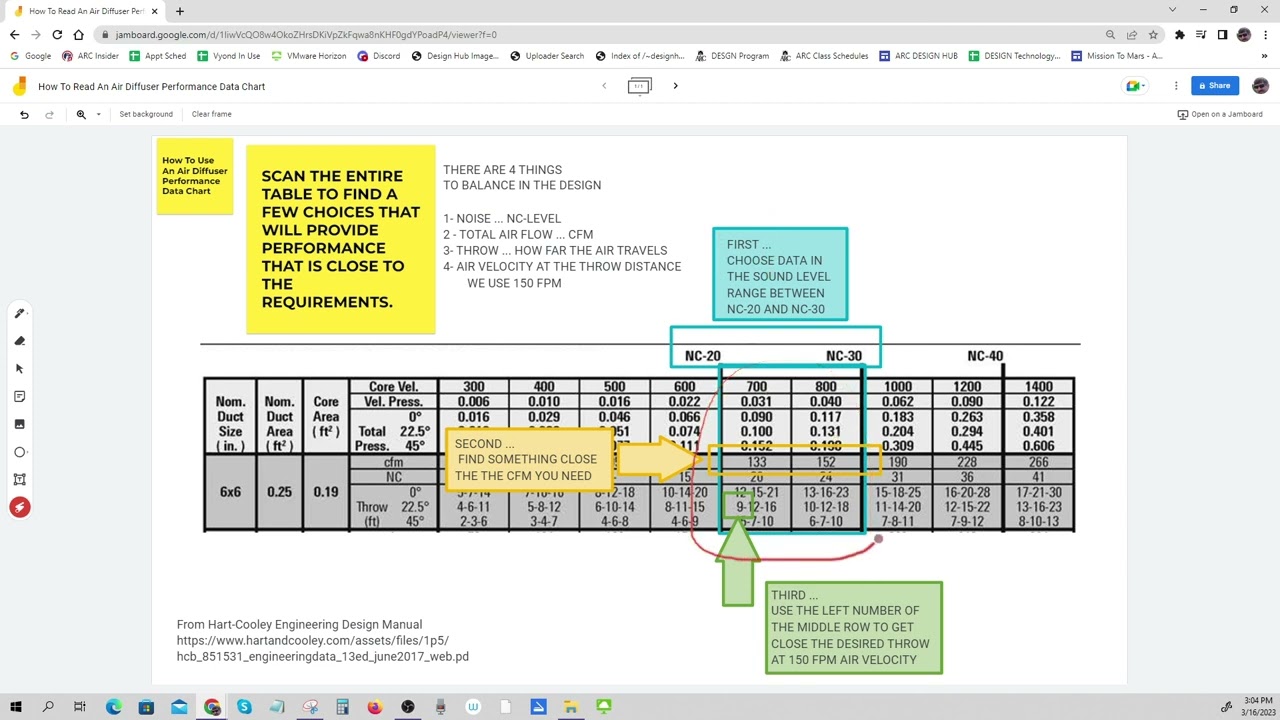Image resolution: width=1280 pixels, height=720 pixels.
Task: Select the green THIRD sticky note
Action: 854,627
